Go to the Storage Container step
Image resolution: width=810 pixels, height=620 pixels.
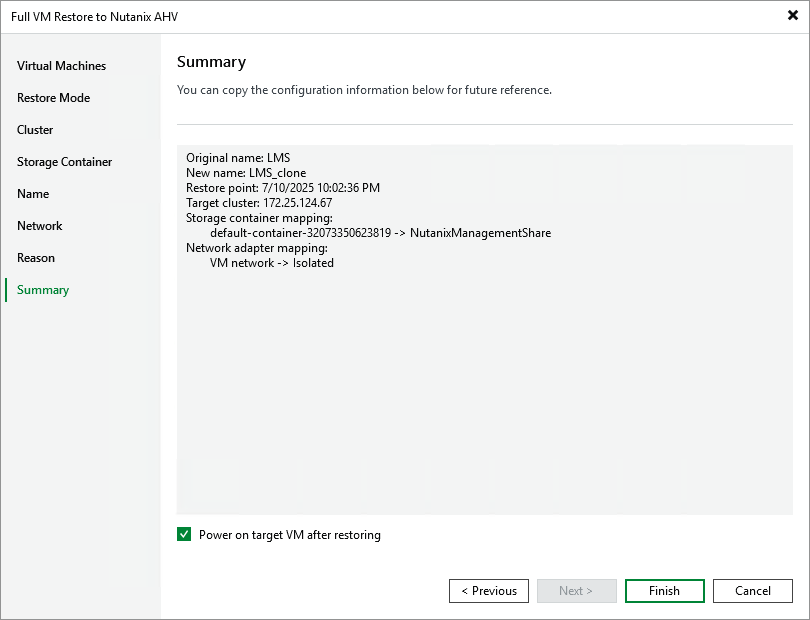[x=62, y=161]
